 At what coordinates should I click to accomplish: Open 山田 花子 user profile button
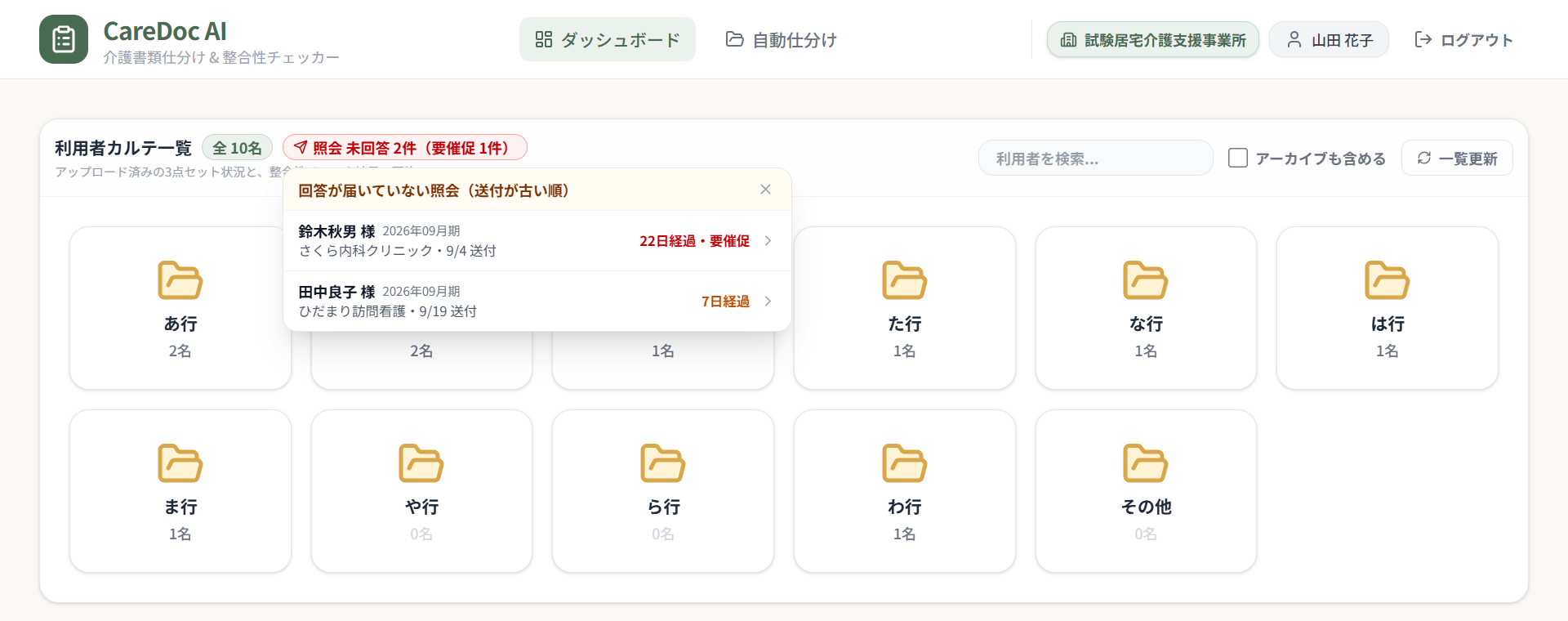point(1329,39)
